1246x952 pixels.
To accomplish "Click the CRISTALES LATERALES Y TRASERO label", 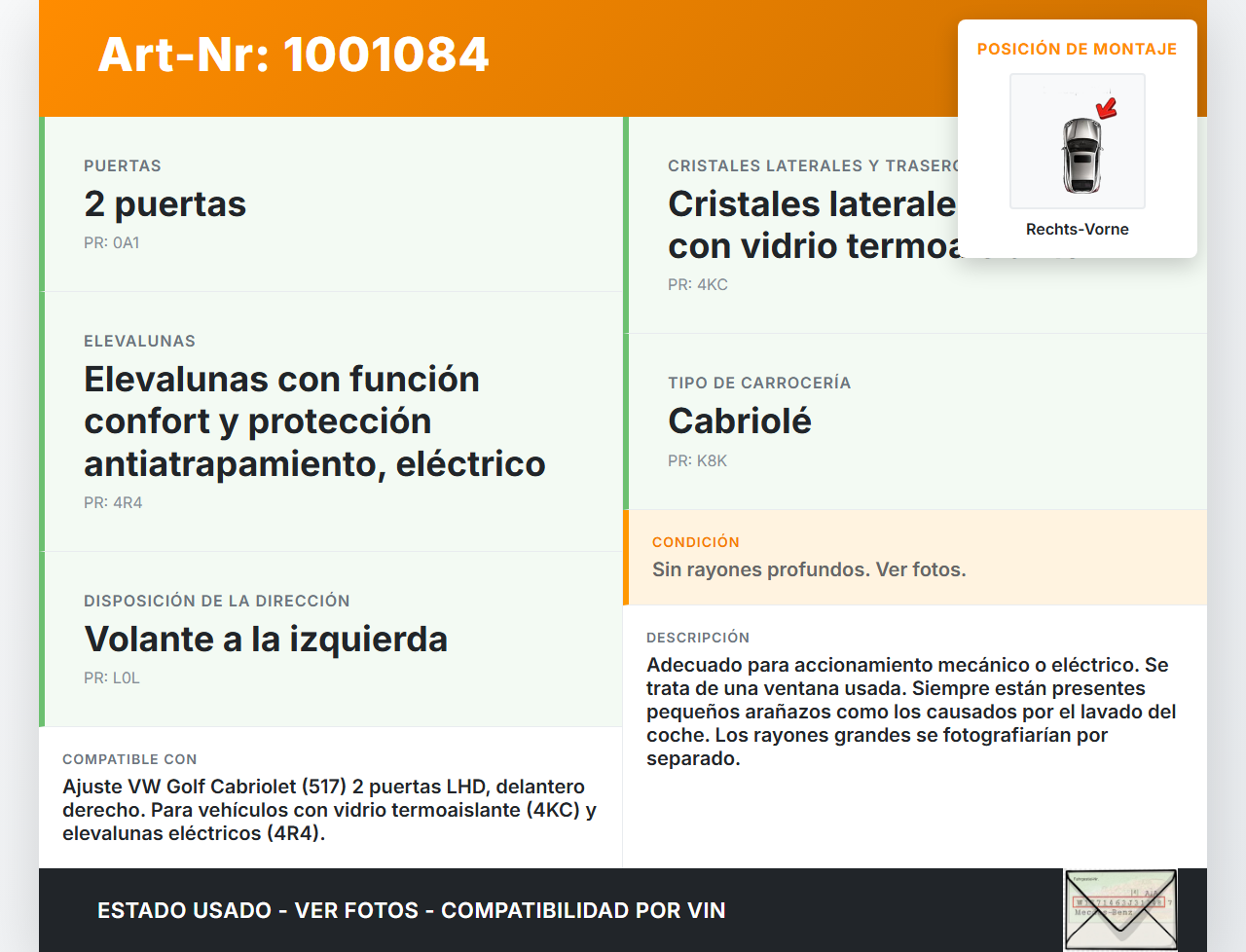I will pos(813,165).
